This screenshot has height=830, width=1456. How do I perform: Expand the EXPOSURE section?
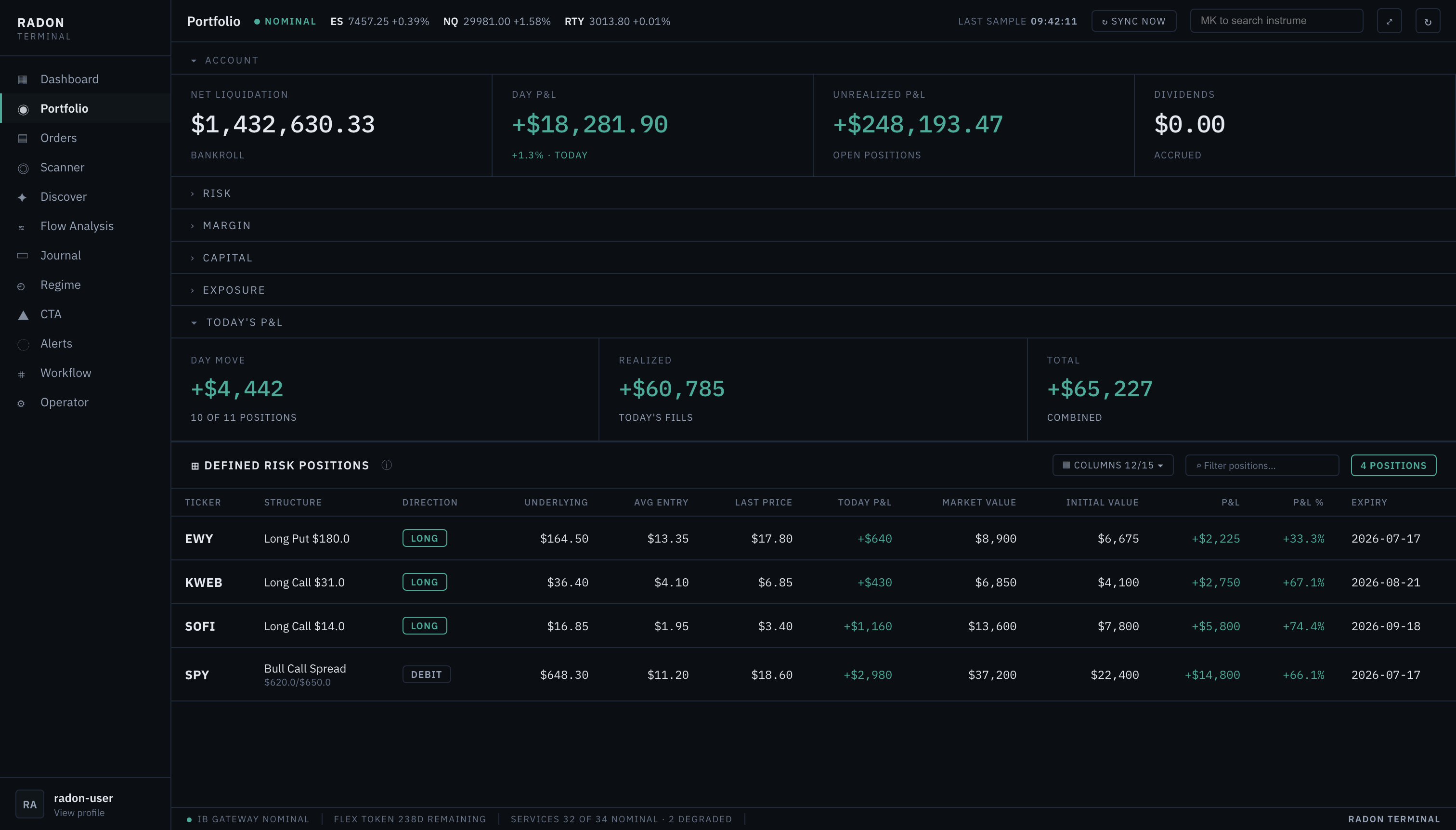(x=228, y=290)
